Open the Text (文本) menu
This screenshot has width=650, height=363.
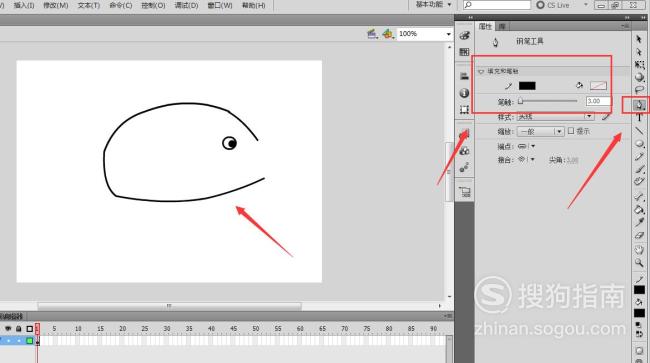89,5
